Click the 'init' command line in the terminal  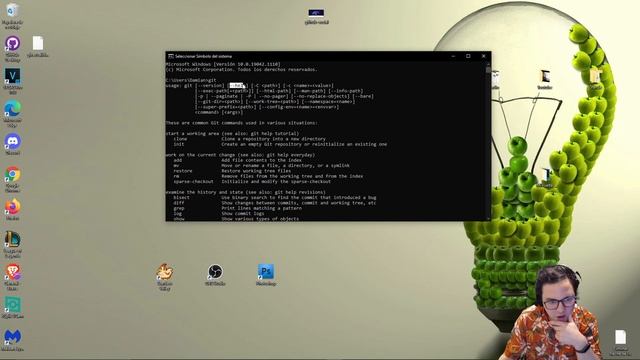pyautogui.click(x=280, y=144)
